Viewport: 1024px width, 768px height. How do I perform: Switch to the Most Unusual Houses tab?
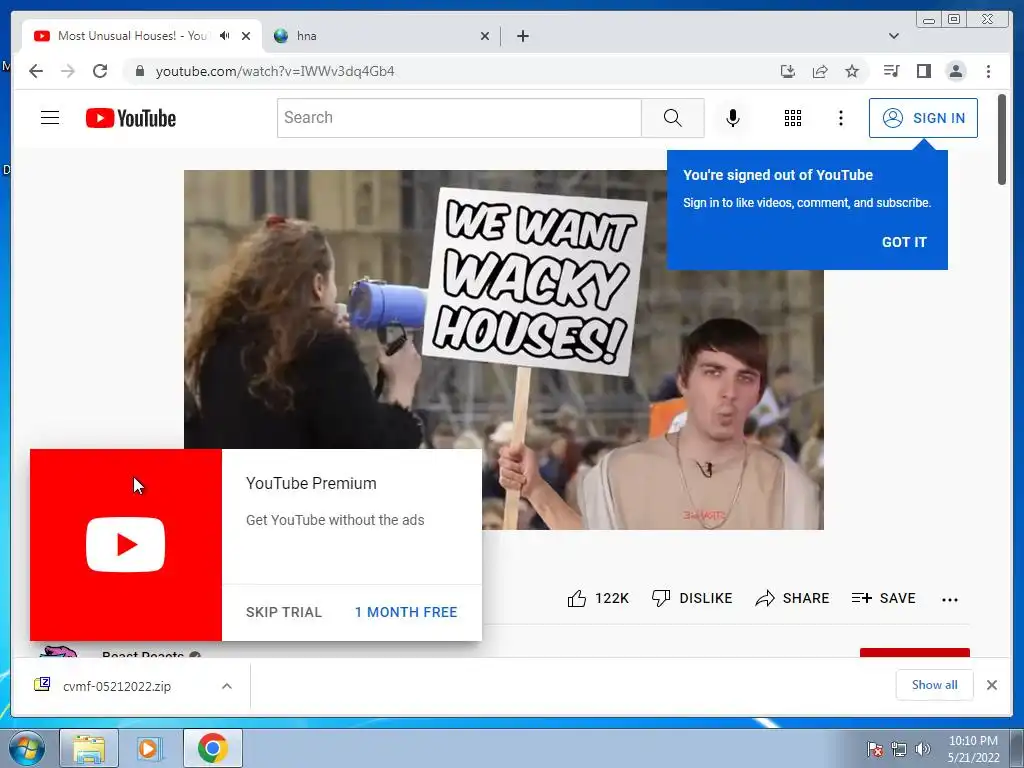133,36
